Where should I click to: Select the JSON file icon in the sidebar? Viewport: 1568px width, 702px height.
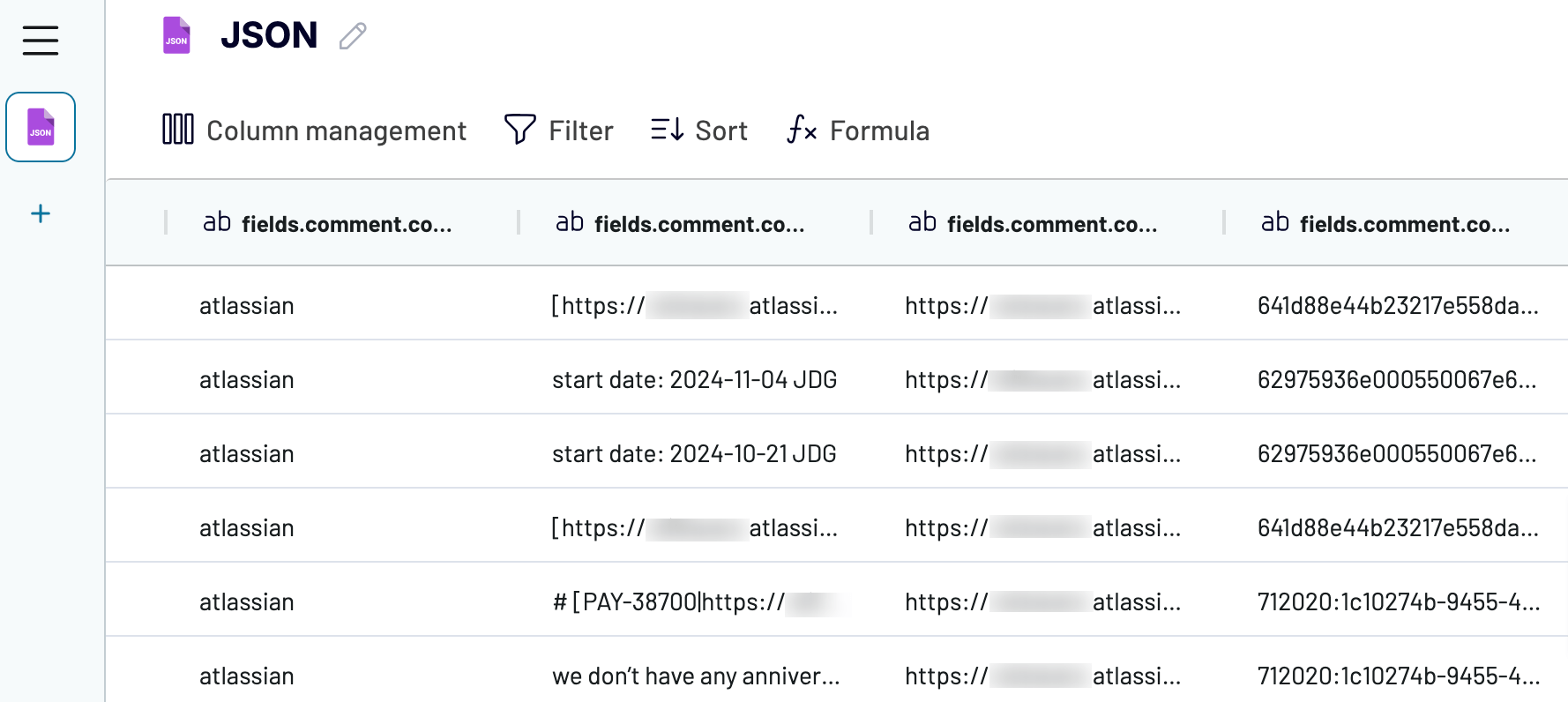tap(40, 127)
